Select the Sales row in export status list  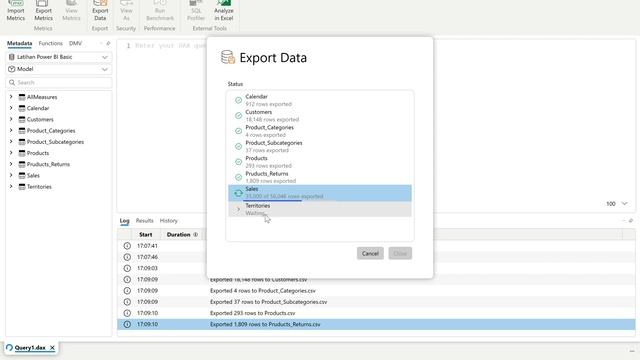(320, 193)
